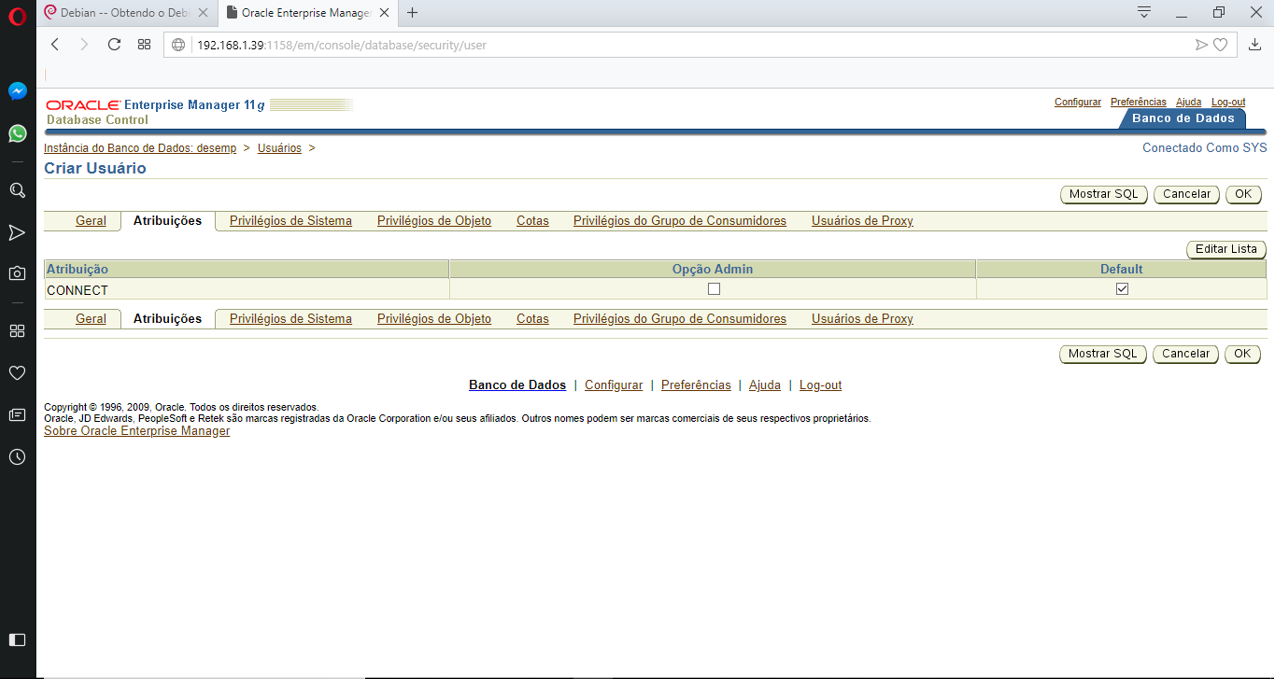
Task: Click the Atribuição column header
Action: [x=246, y=269]
